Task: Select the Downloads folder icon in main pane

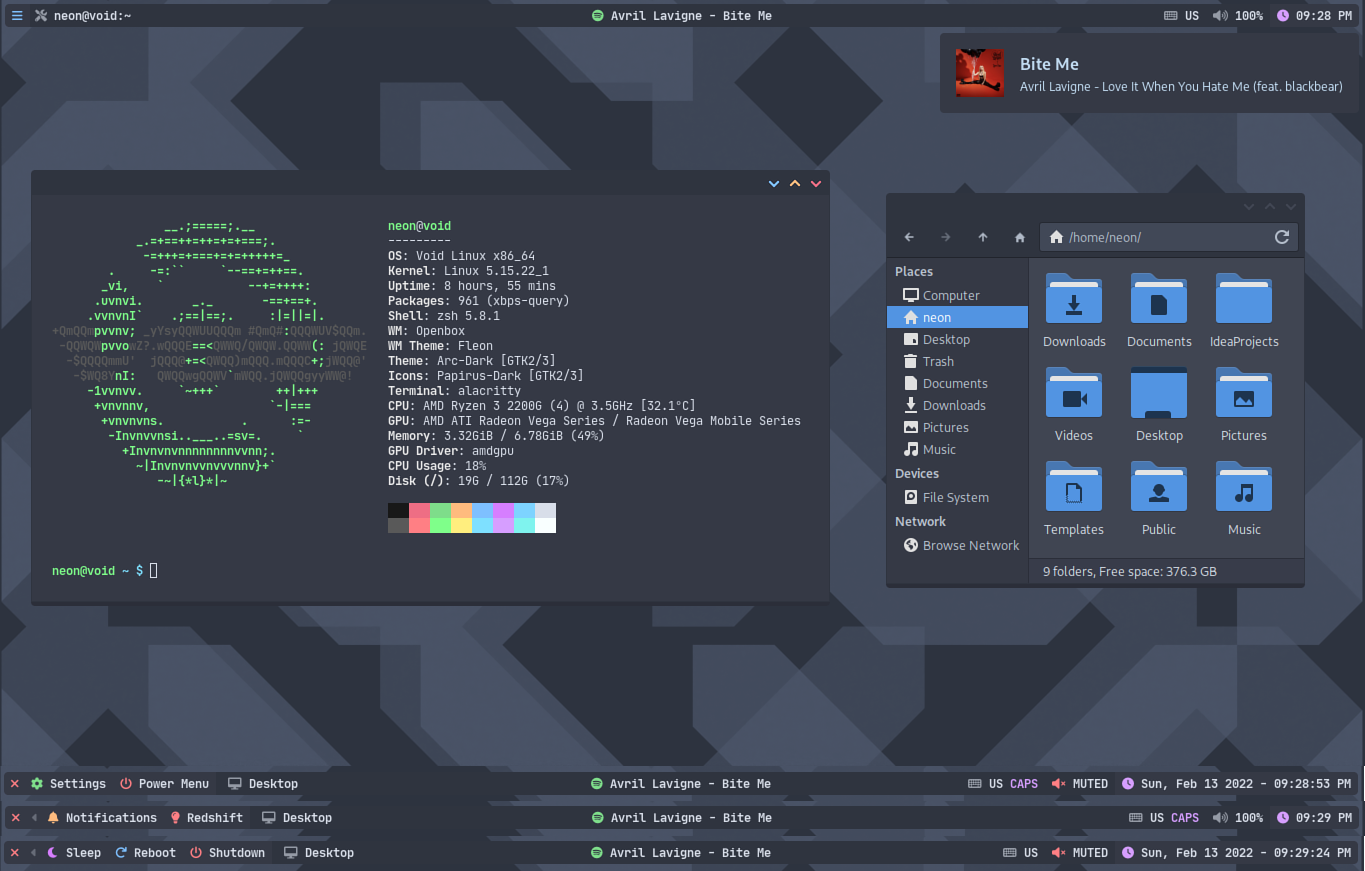Action: click(x=1074, y=298)
